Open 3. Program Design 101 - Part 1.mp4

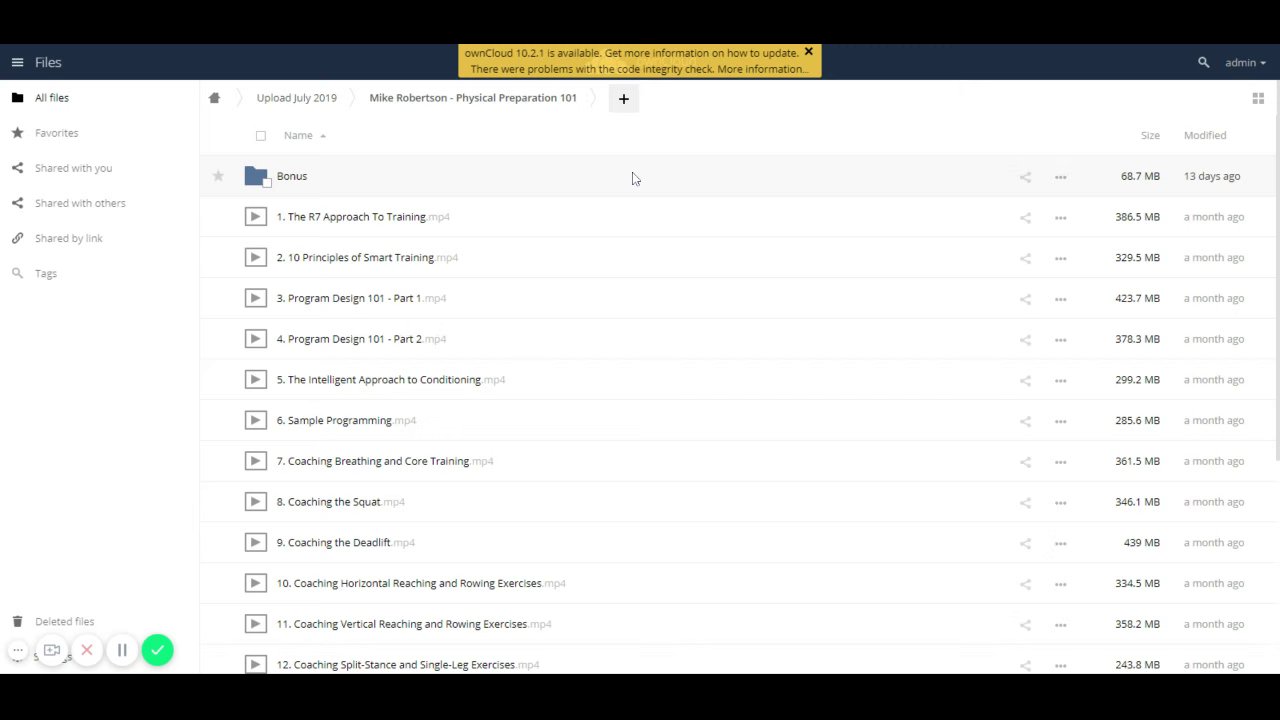point(361,298)
